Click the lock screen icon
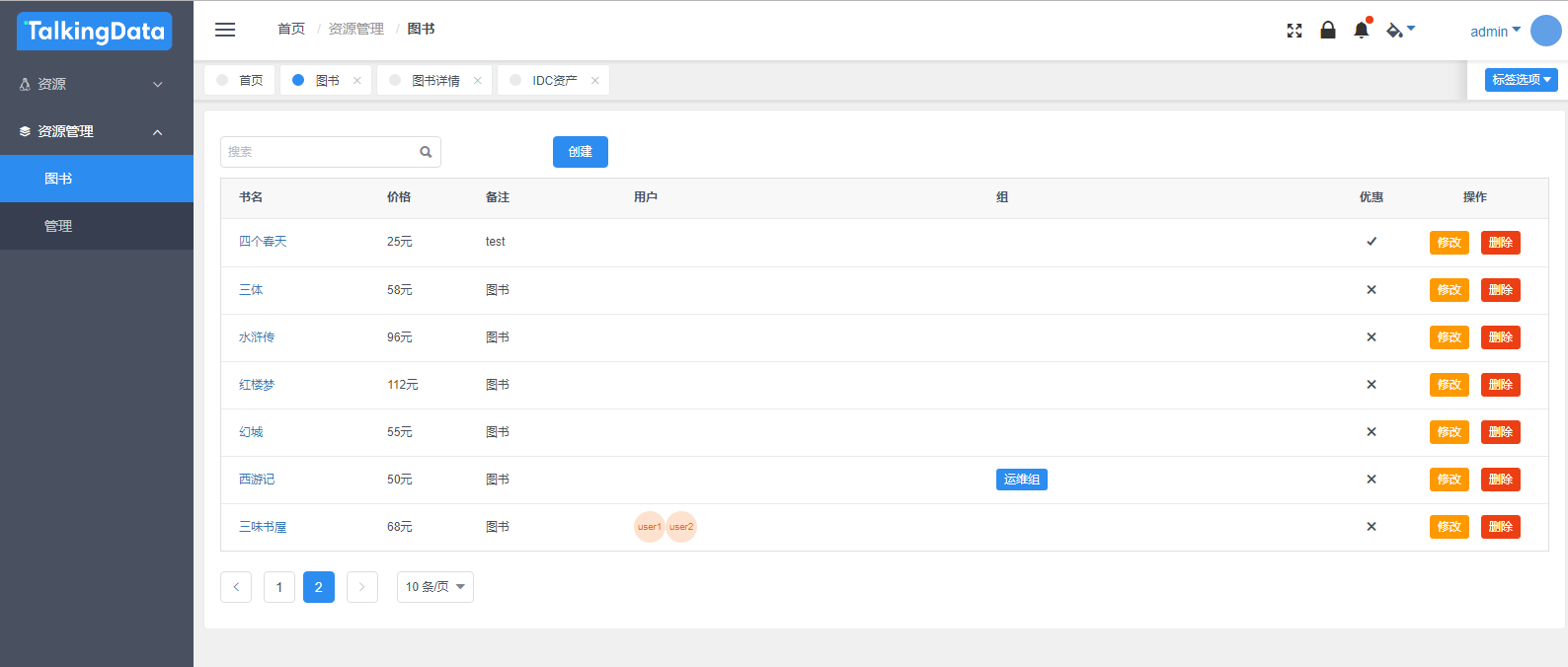Viewport: 1568px width, 667px height. point(1328,31)
